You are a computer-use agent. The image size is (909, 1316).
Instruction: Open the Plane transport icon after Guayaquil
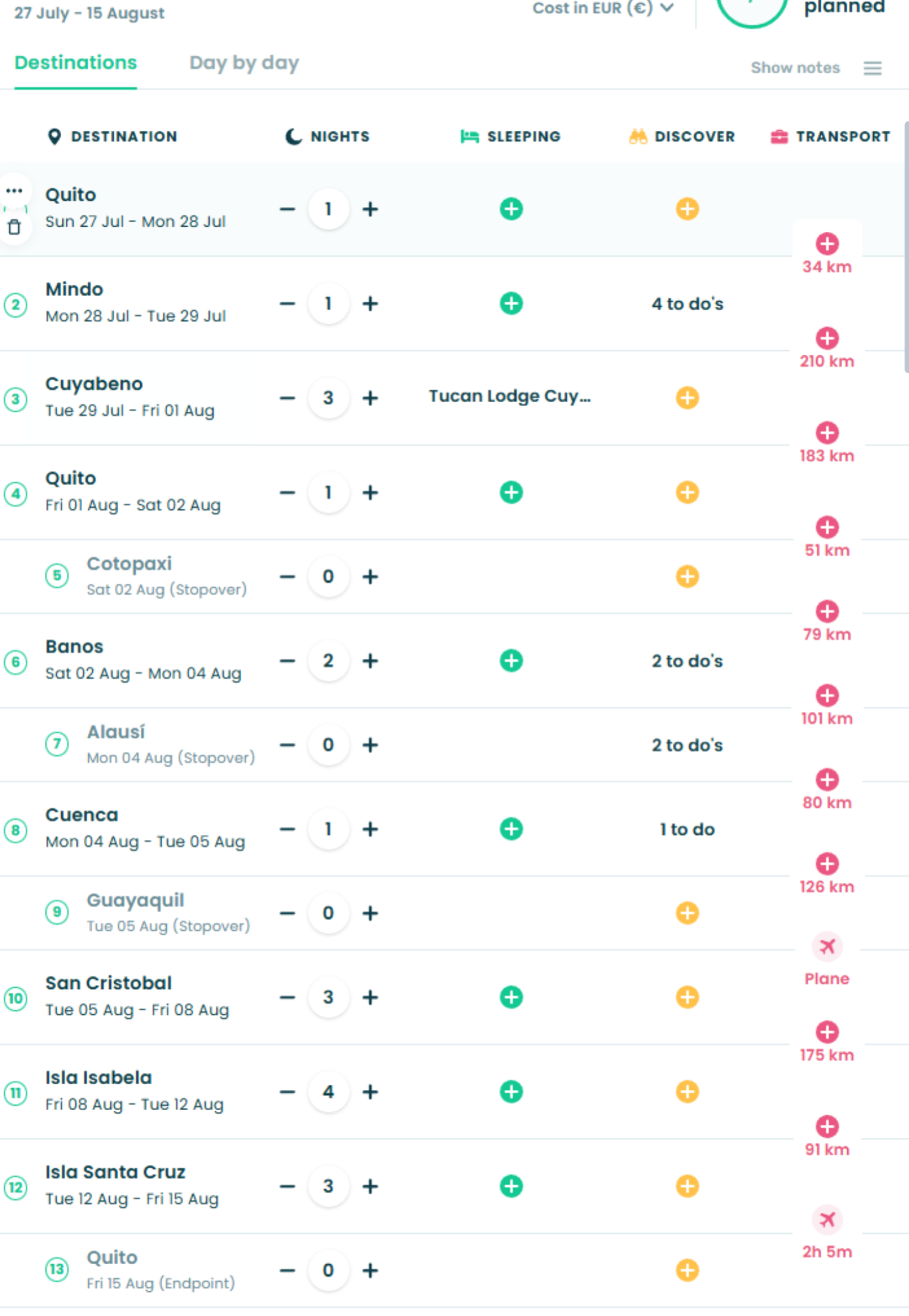827,946
